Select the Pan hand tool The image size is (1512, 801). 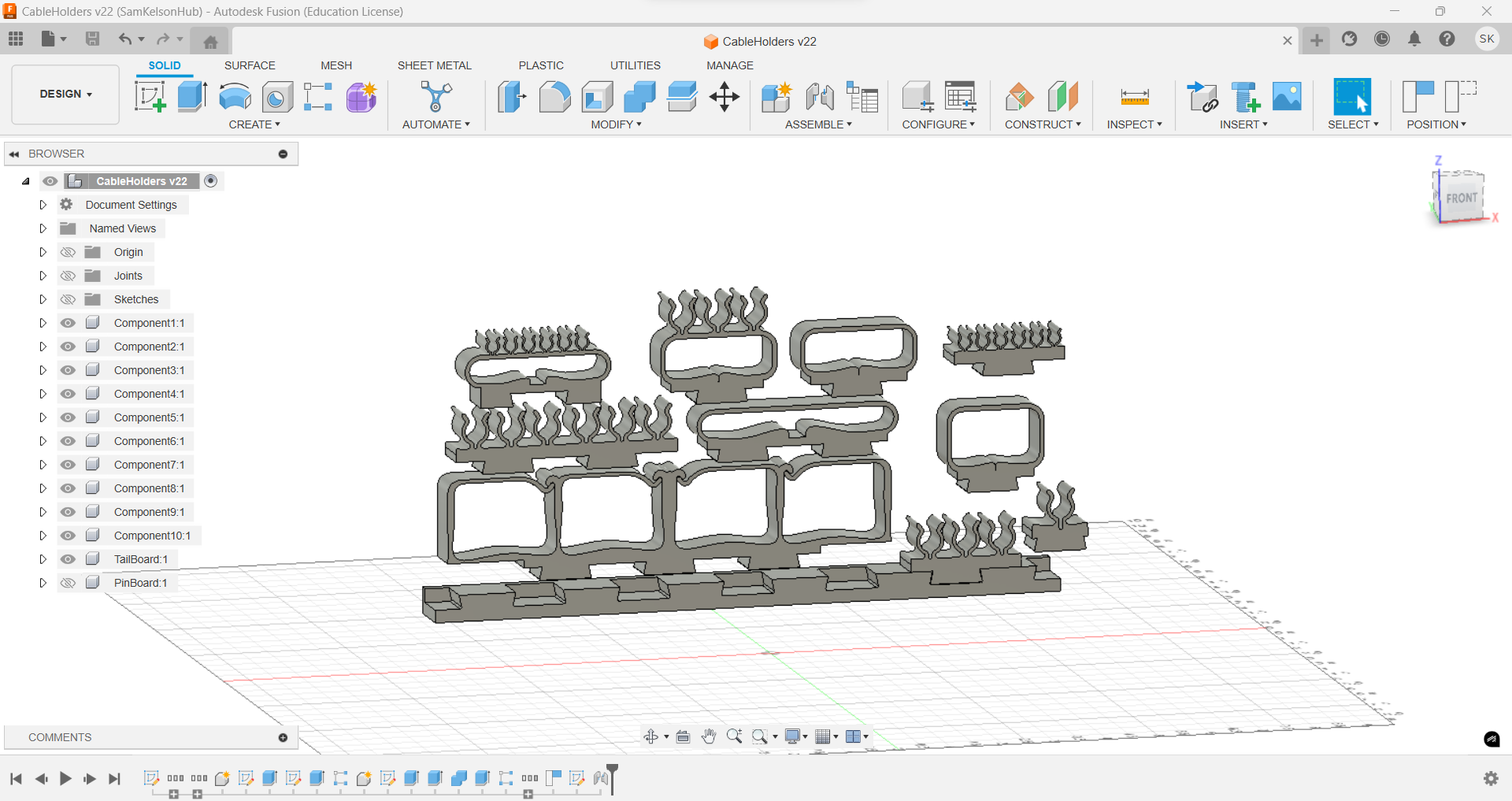[709, 736]
